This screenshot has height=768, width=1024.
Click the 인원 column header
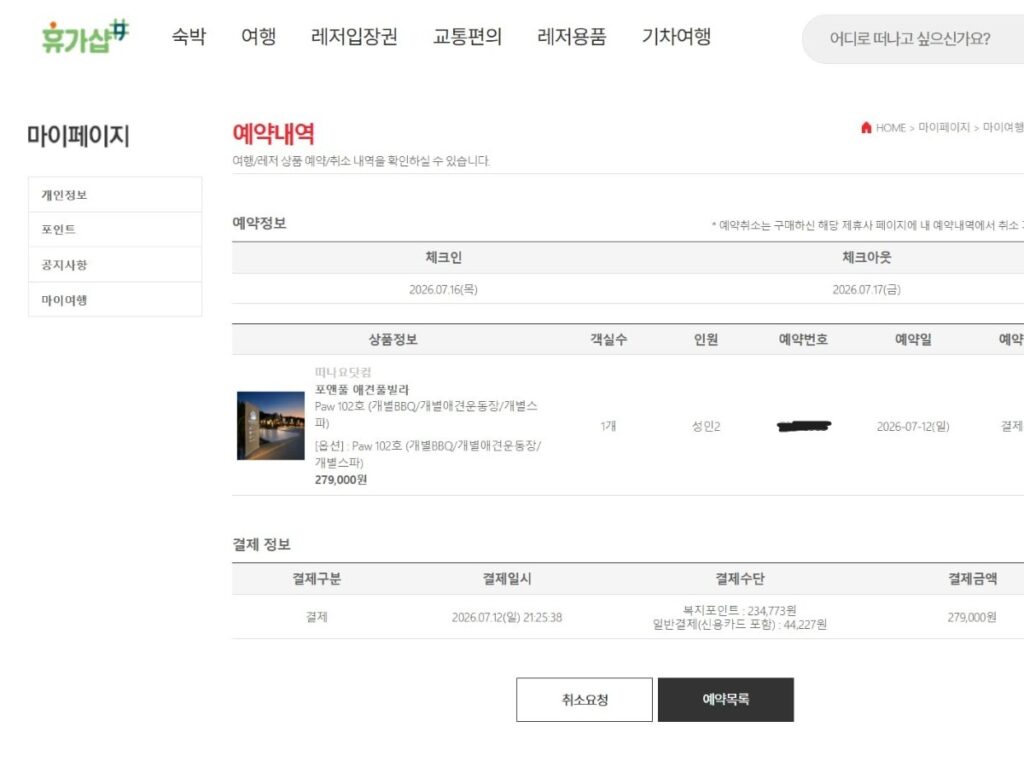point(706,340)
